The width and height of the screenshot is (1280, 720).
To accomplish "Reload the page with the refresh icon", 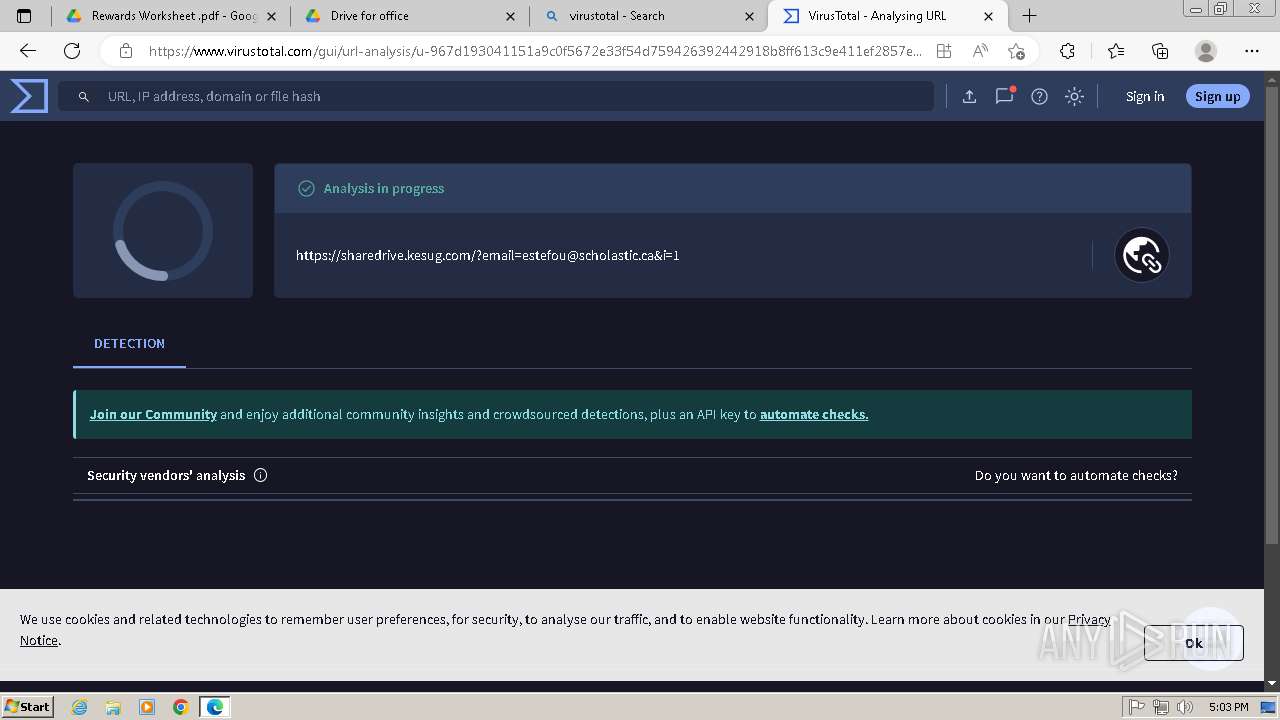I will point(72,51).
